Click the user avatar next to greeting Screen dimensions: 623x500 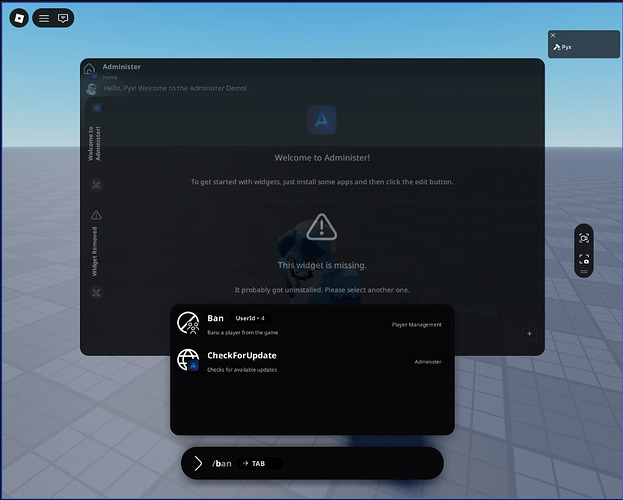click(91, 89)
